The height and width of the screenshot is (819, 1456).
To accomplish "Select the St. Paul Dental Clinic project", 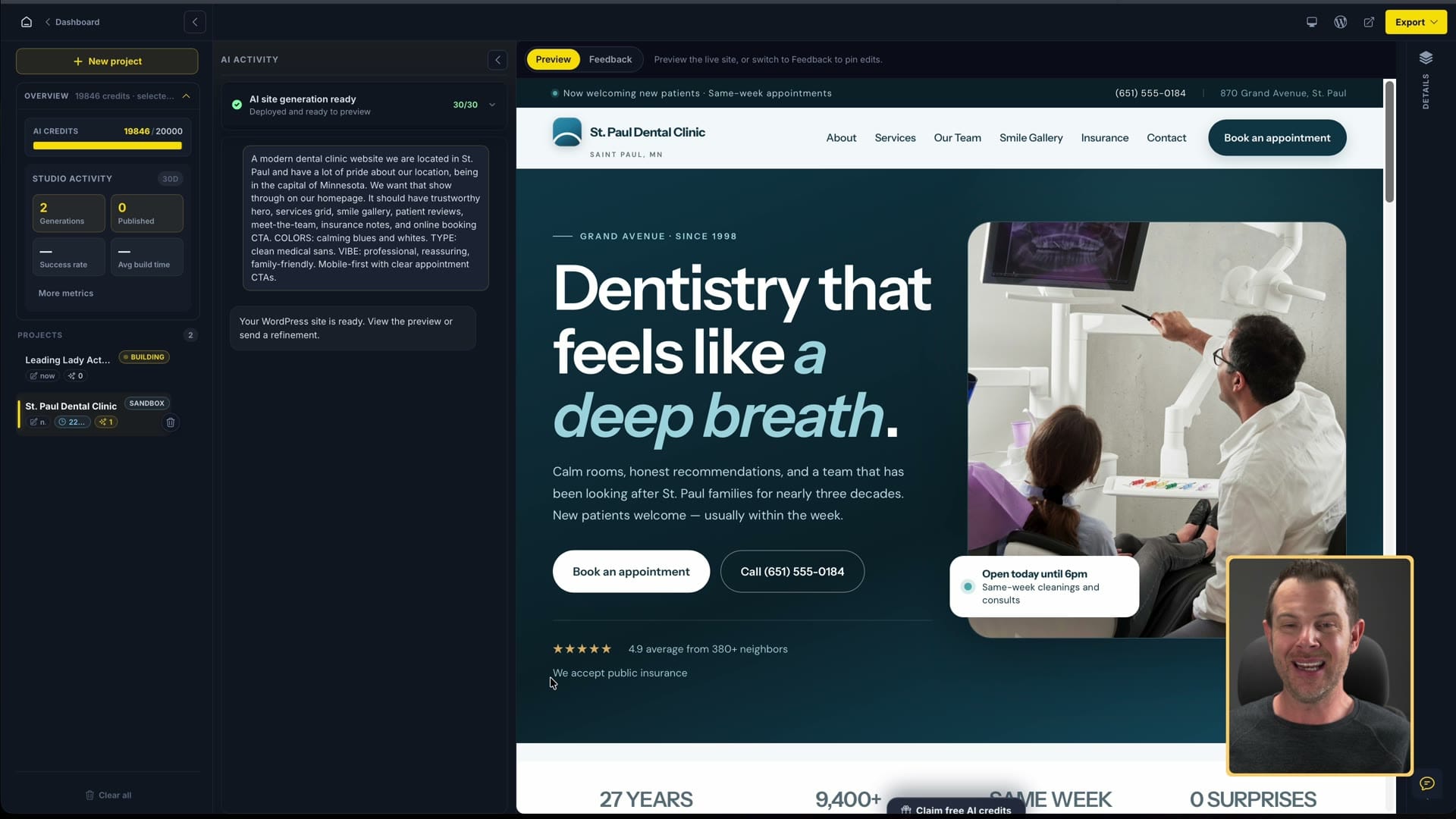I will (71, 406).
